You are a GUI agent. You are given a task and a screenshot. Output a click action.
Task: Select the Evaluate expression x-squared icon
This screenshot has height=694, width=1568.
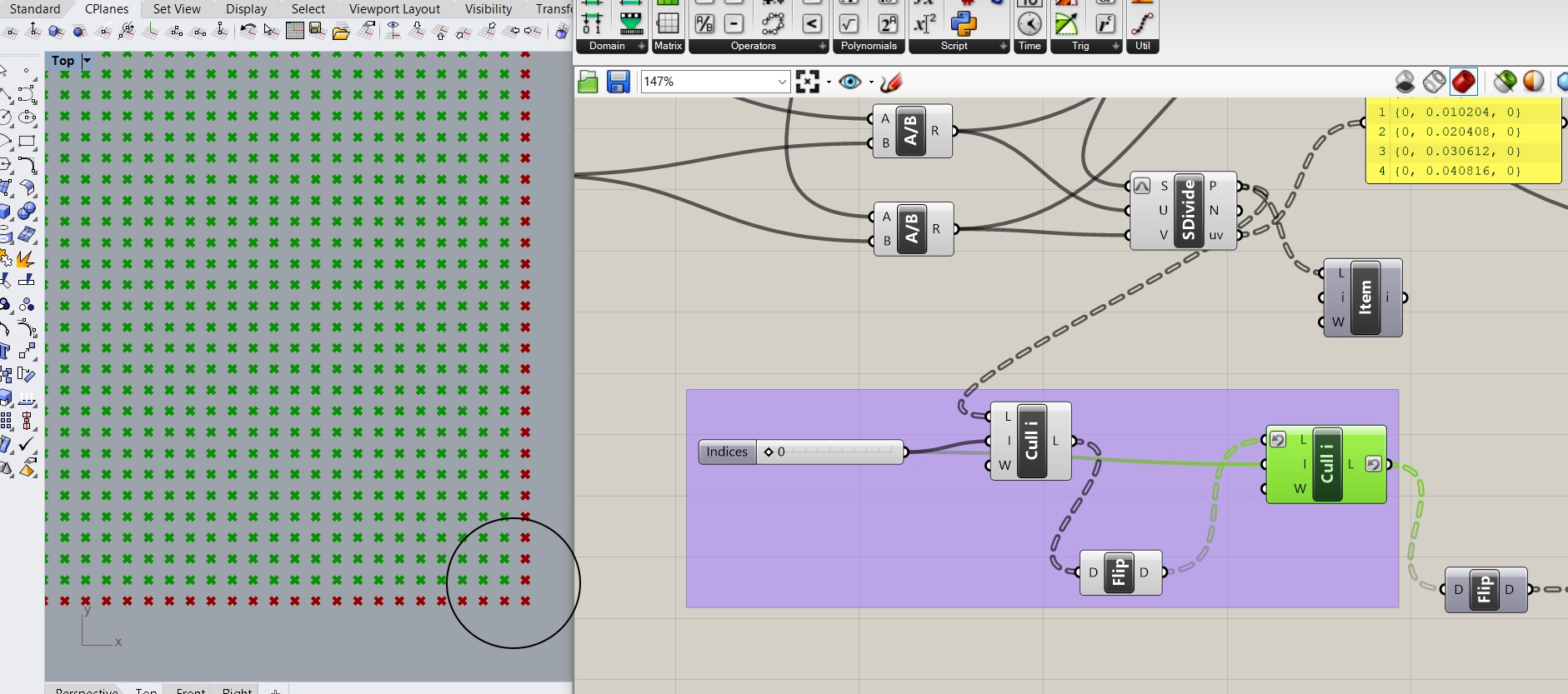pyautogui.click(x=924, y=23)
